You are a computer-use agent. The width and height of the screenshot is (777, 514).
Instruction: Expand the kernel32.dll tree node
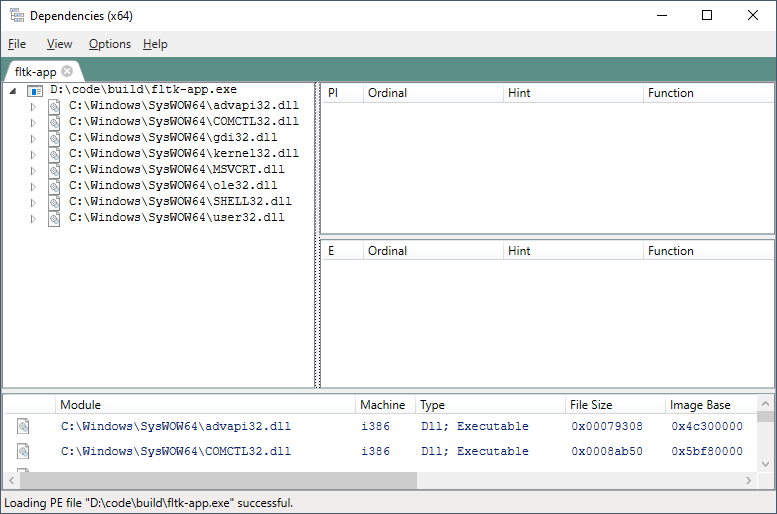point(33,154)
